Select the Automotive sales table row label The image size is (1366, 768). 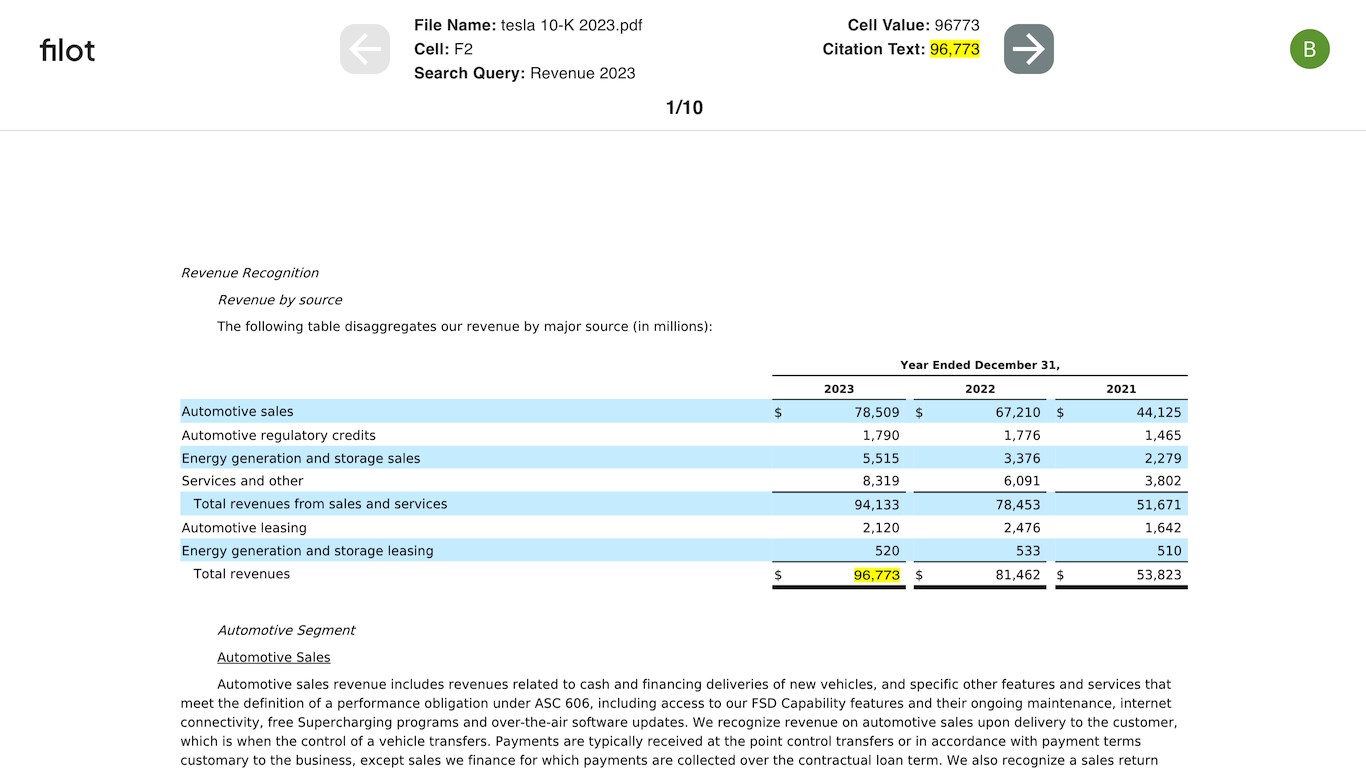[x=237, y=412]
